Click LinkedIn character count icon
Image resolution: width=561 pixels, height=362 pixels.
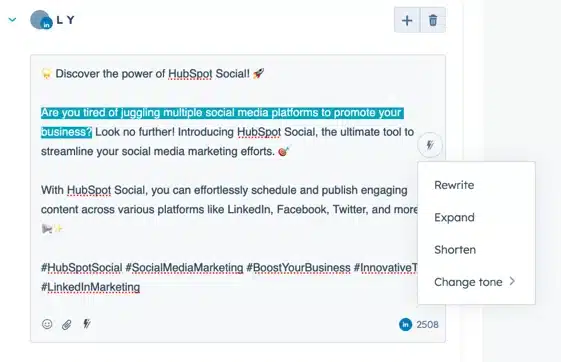point(405,324)
